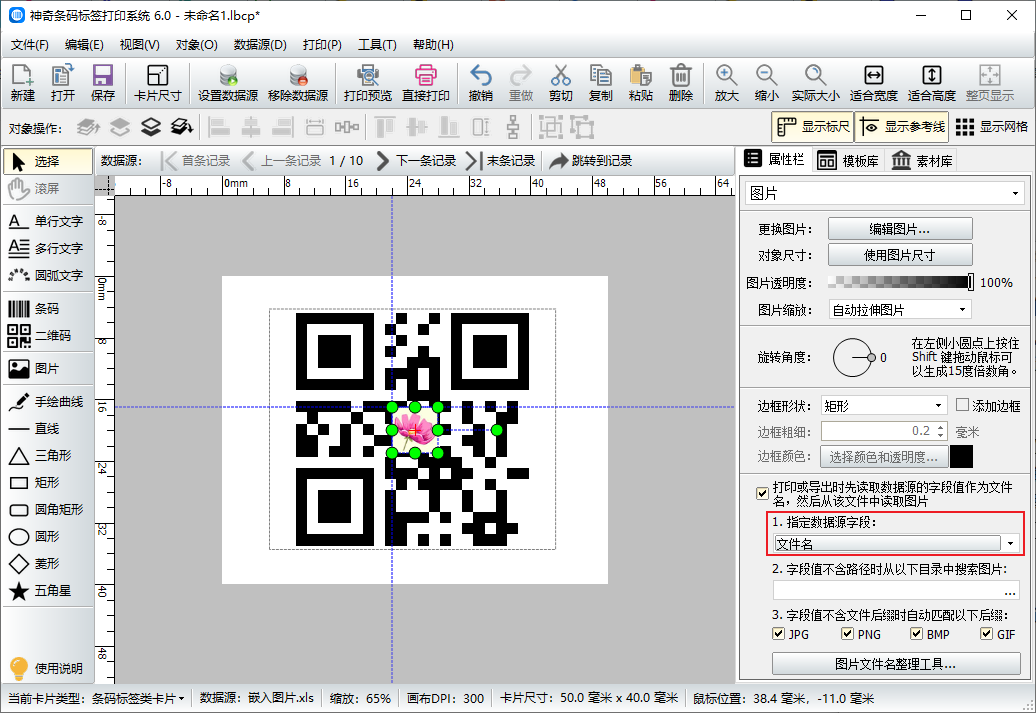1036x713 pixels.
Task: Click the 打印预览 print preview icon
Action: click(x=367, y=83)
